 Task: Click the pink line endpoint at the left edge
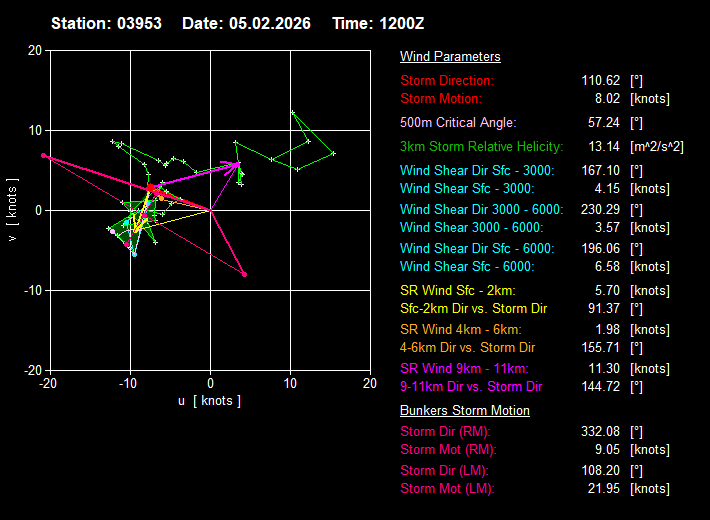(x=44, y=155)
